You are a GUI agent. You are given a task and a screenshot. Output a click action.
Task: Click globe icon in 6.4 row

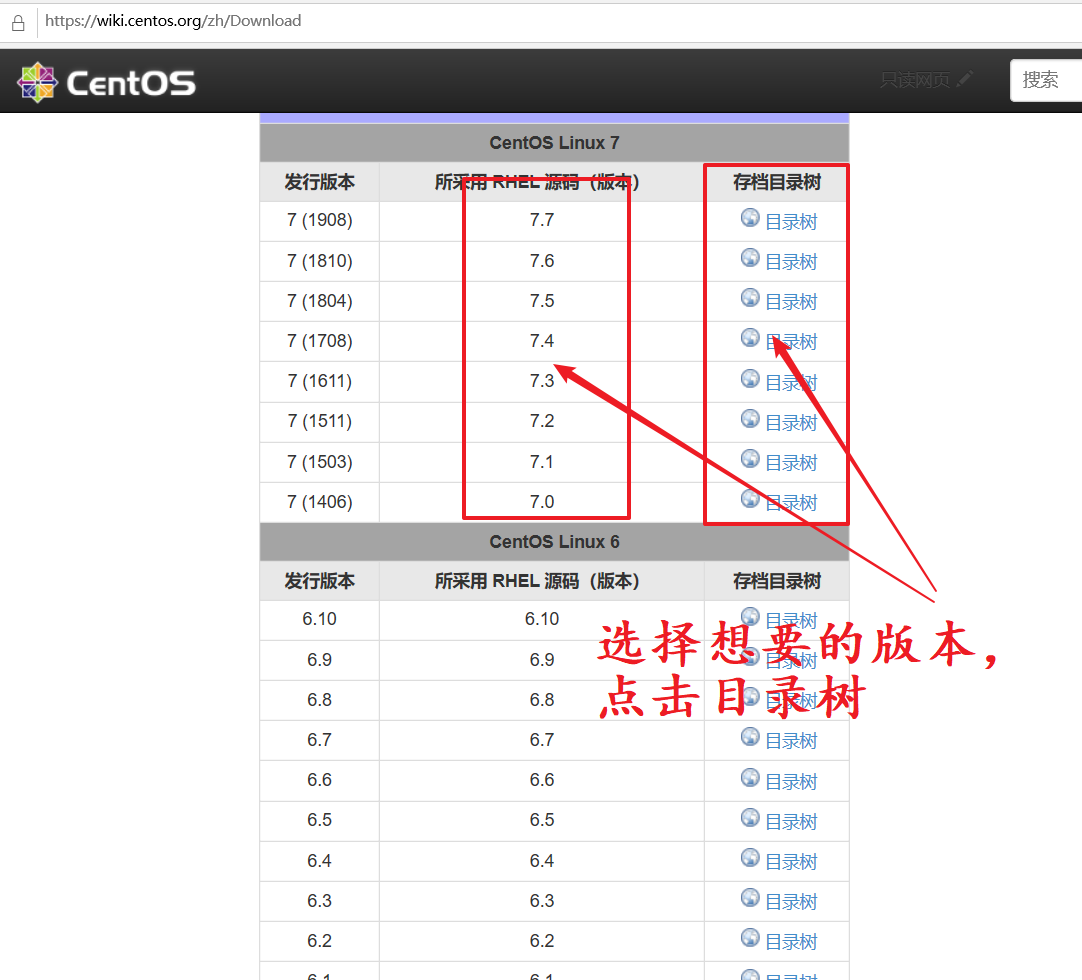click(750, 858)
